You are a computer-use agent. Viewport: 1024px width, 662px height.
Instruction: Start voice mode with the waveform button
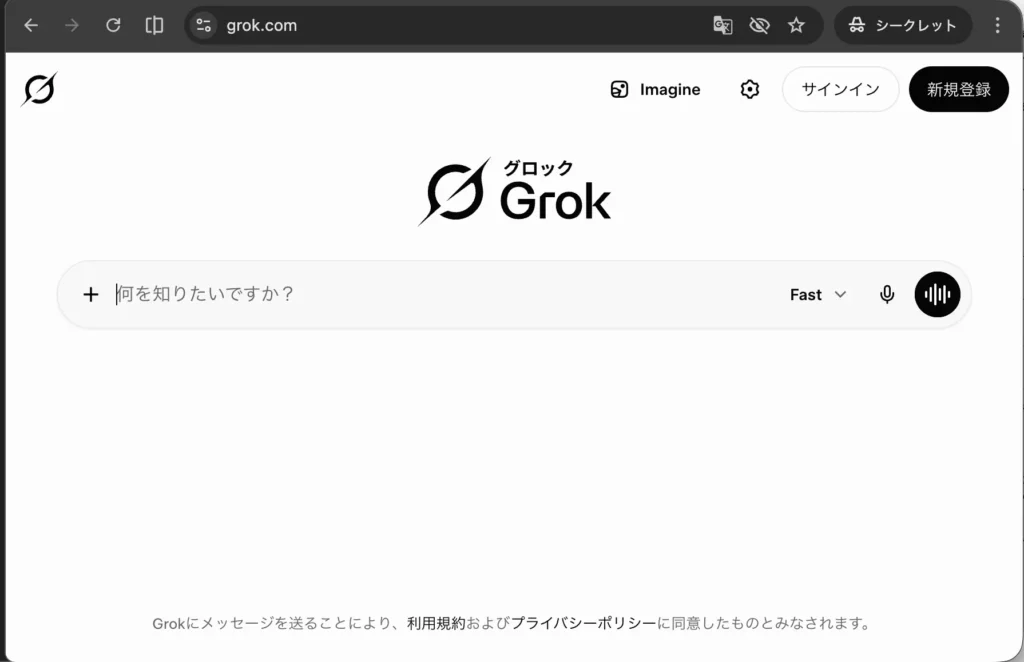[937, 294]
